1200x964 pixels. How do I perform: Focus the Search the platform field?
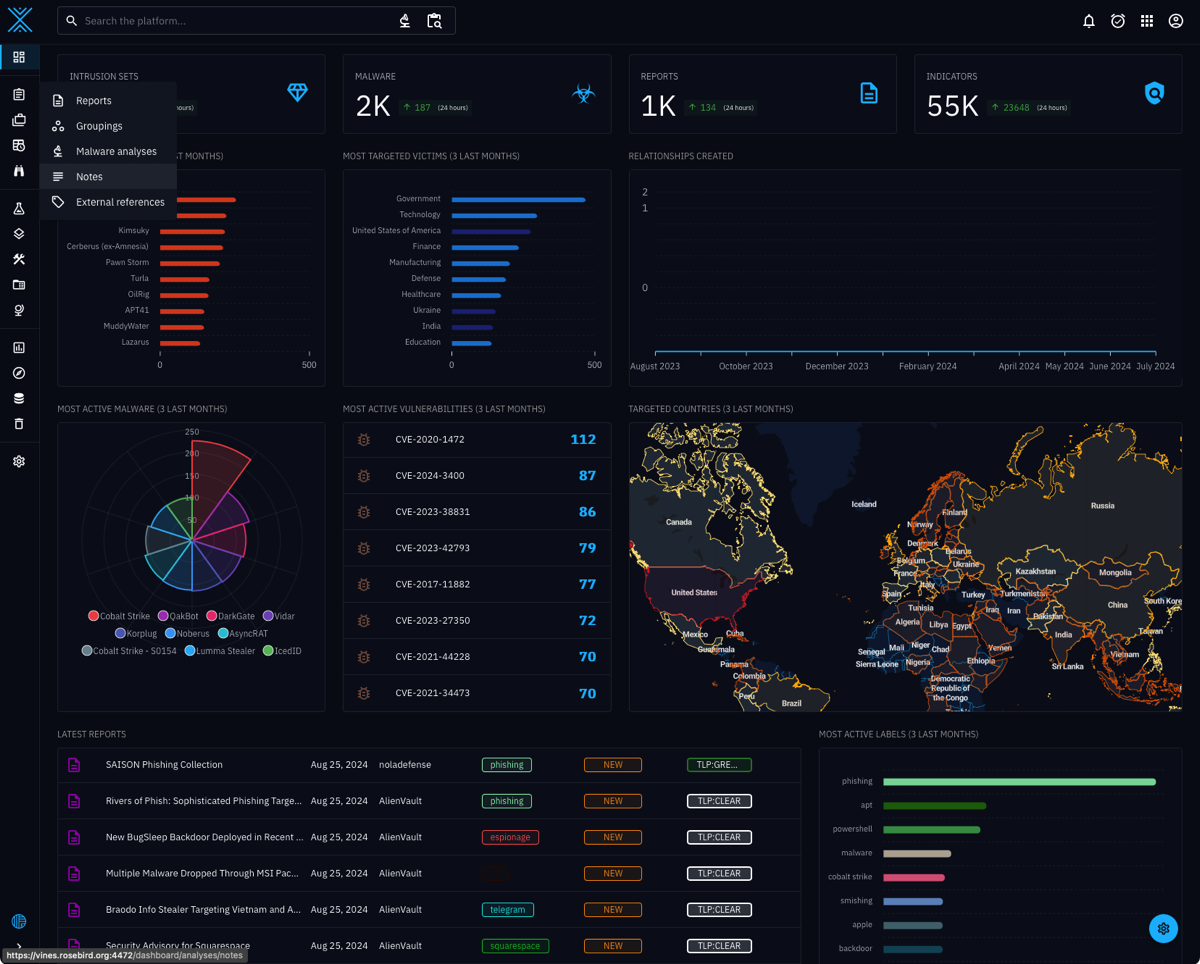click(235, 21)
